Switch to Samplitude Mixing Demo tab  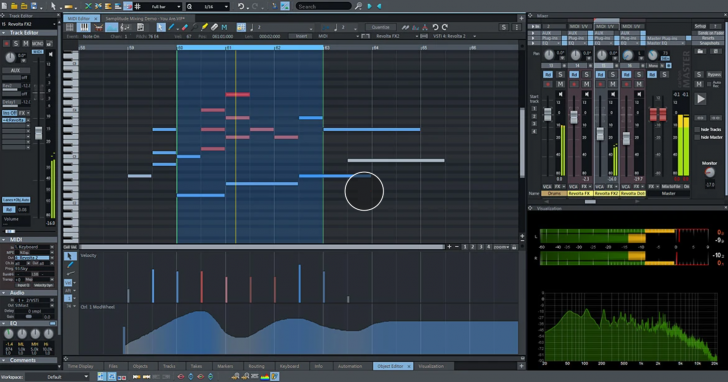pos(145,19)
